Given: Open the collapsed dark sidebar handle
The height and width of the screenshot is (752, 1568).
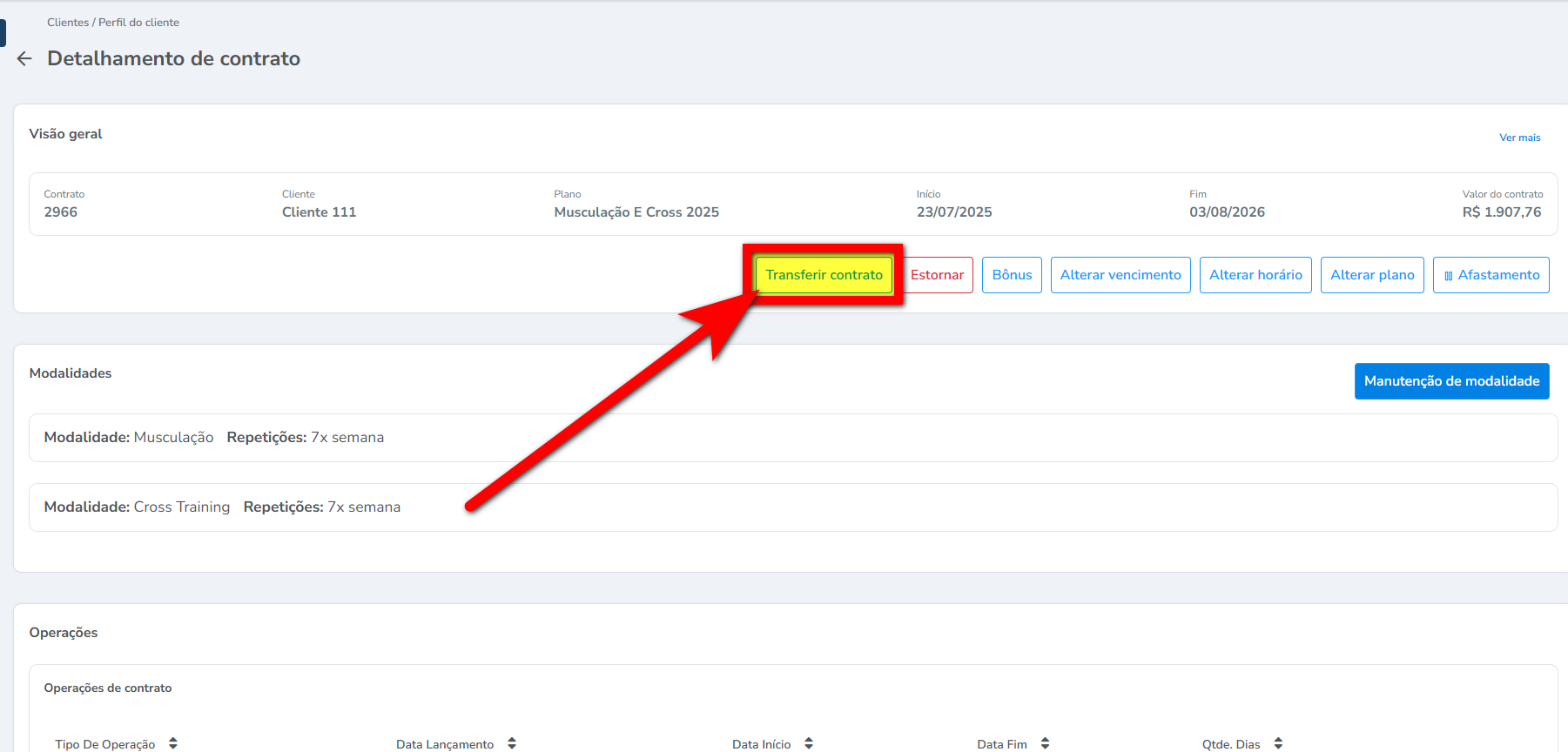Looking at the screenshot, I should tap(3, 32).
